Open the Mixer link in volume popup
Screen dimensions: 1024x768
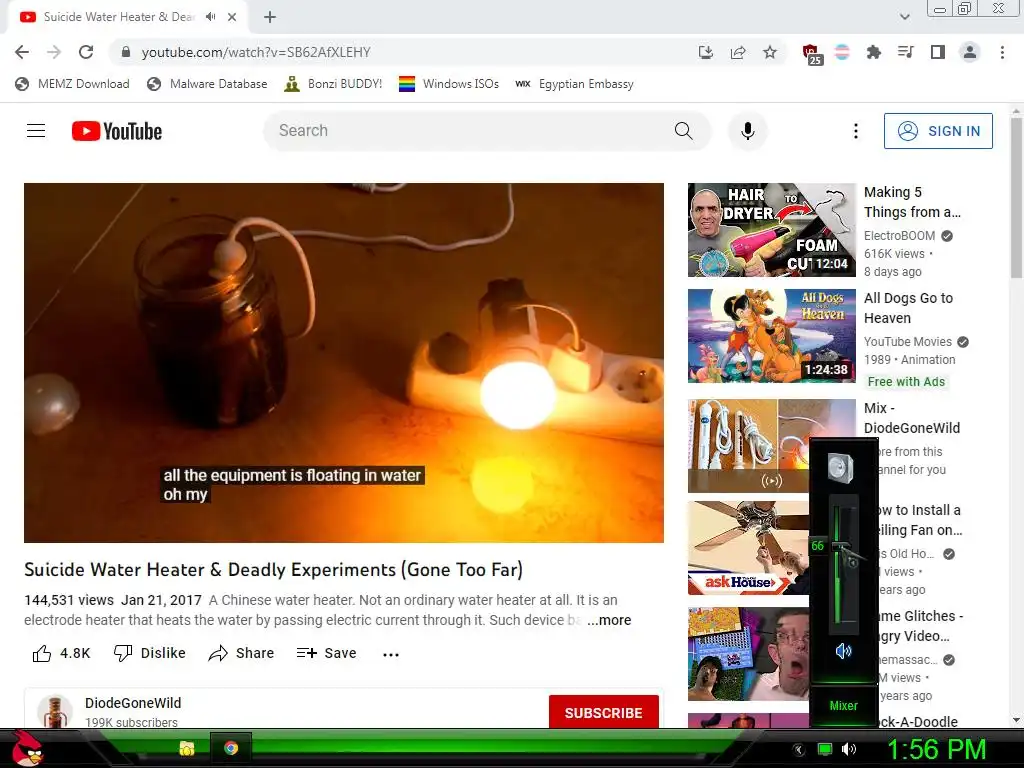(x=843, y=705)
